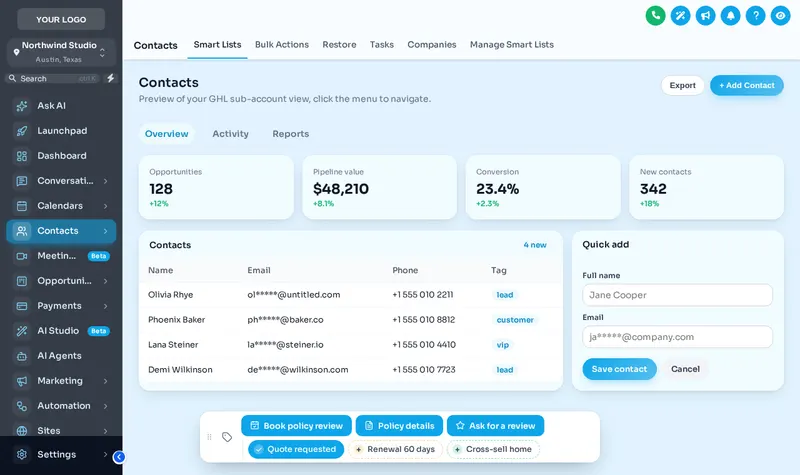Click the Settings gear icon

22,455
